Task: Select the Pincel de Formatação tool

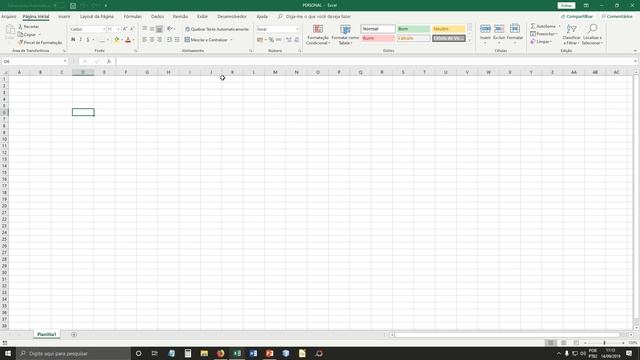Action: (40, 42)
